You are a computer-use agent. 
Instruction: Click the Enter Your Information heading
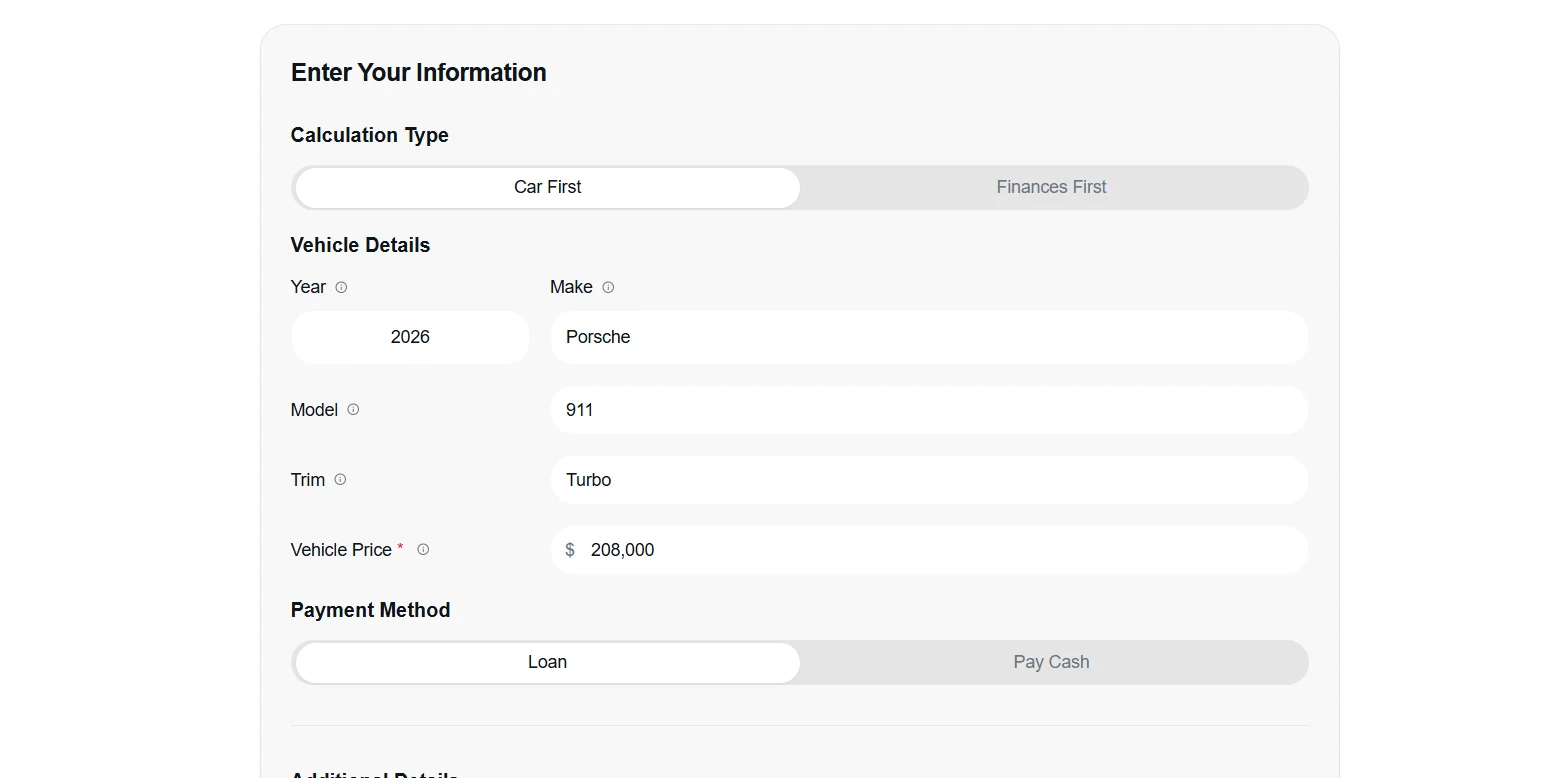coord(419,73)
